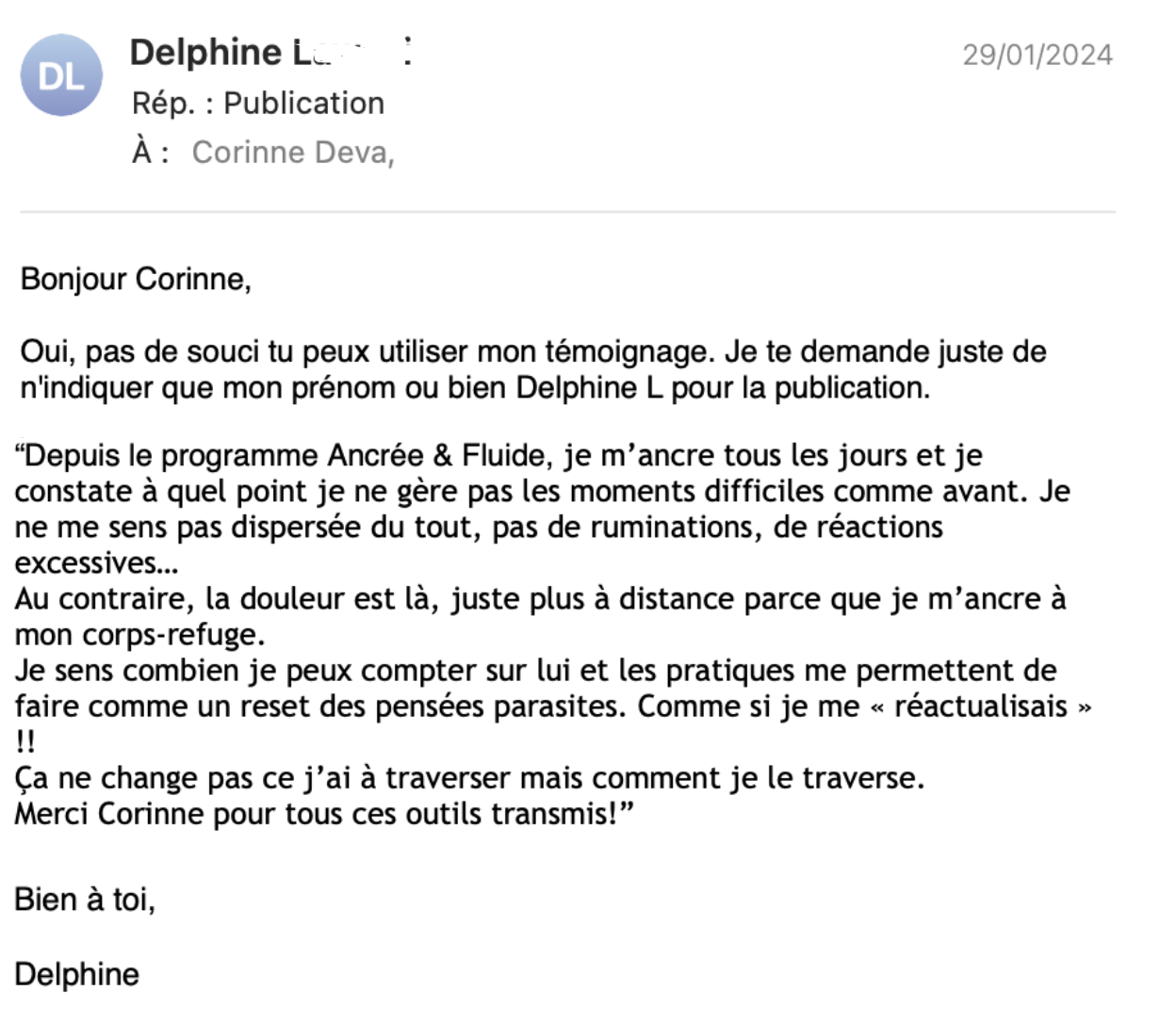Click the DL sender avatar

[61, 75]
